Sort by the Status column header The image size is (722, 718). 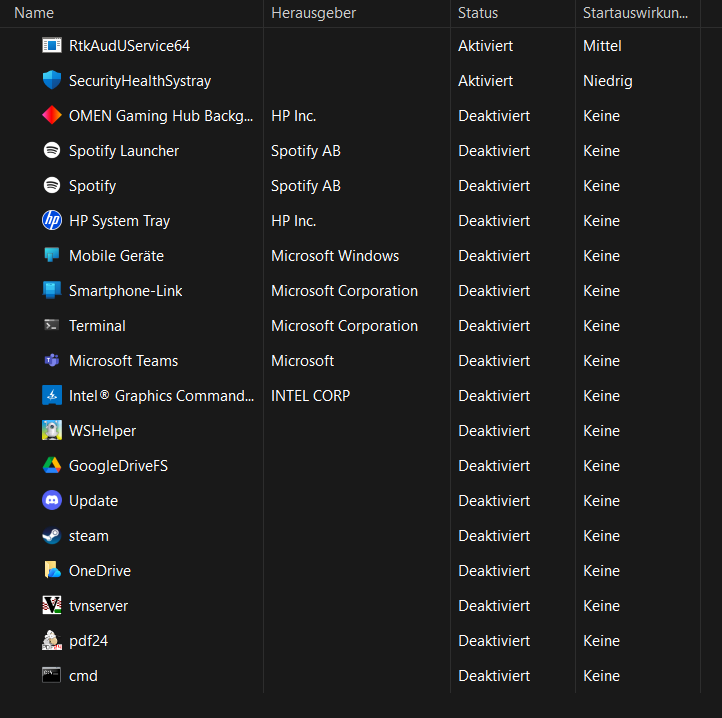coord(477,13)
